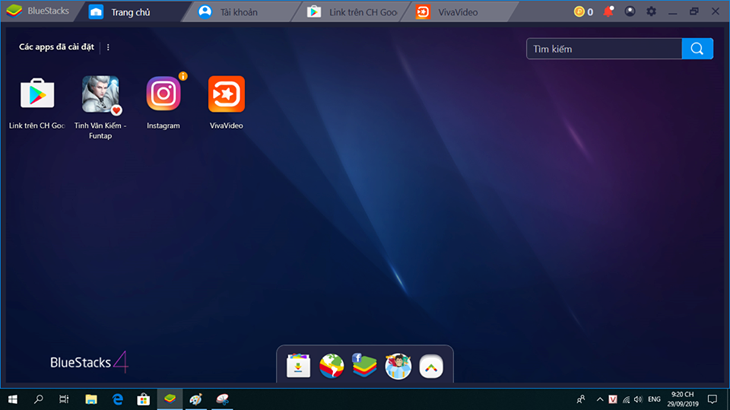The width and height of the screenshot is (730, 410).
Task: Click the blue search button
Action: (697, 49)
